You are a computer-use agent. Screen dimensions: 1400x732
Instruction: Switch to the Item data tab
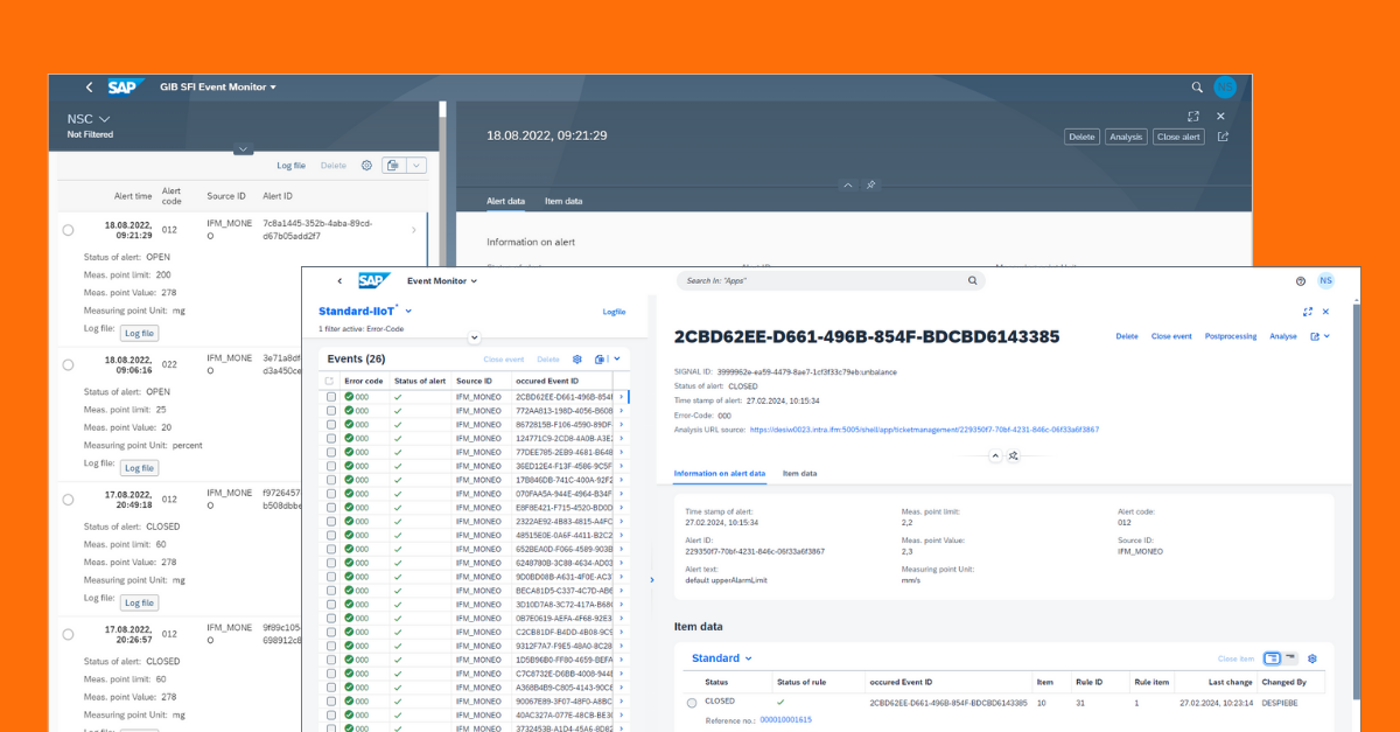tap(800, 473)
